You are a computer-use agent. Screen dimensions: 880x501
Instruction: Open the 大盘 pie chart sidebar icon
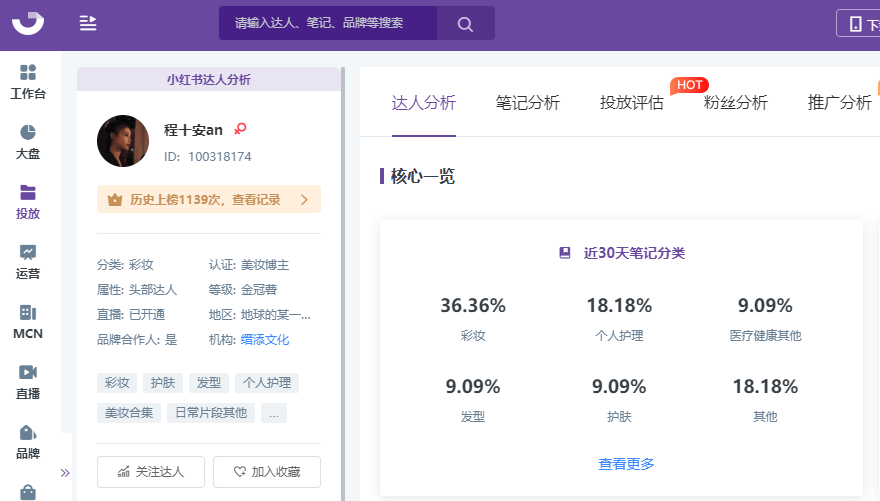pyautogui.click(x=28, y=141)
